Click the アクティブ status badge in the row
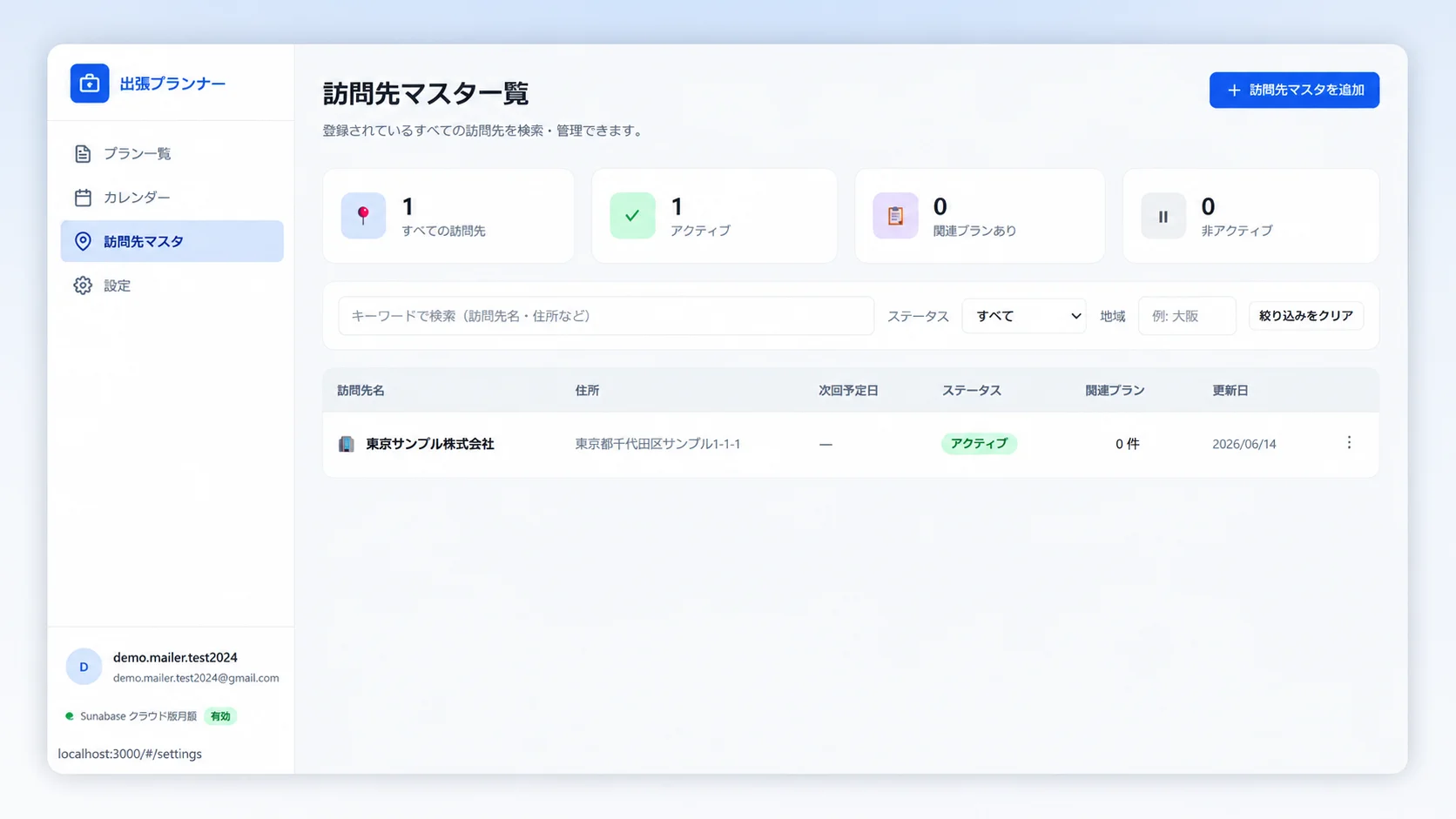1456x819 pixels. pos(979,444)
